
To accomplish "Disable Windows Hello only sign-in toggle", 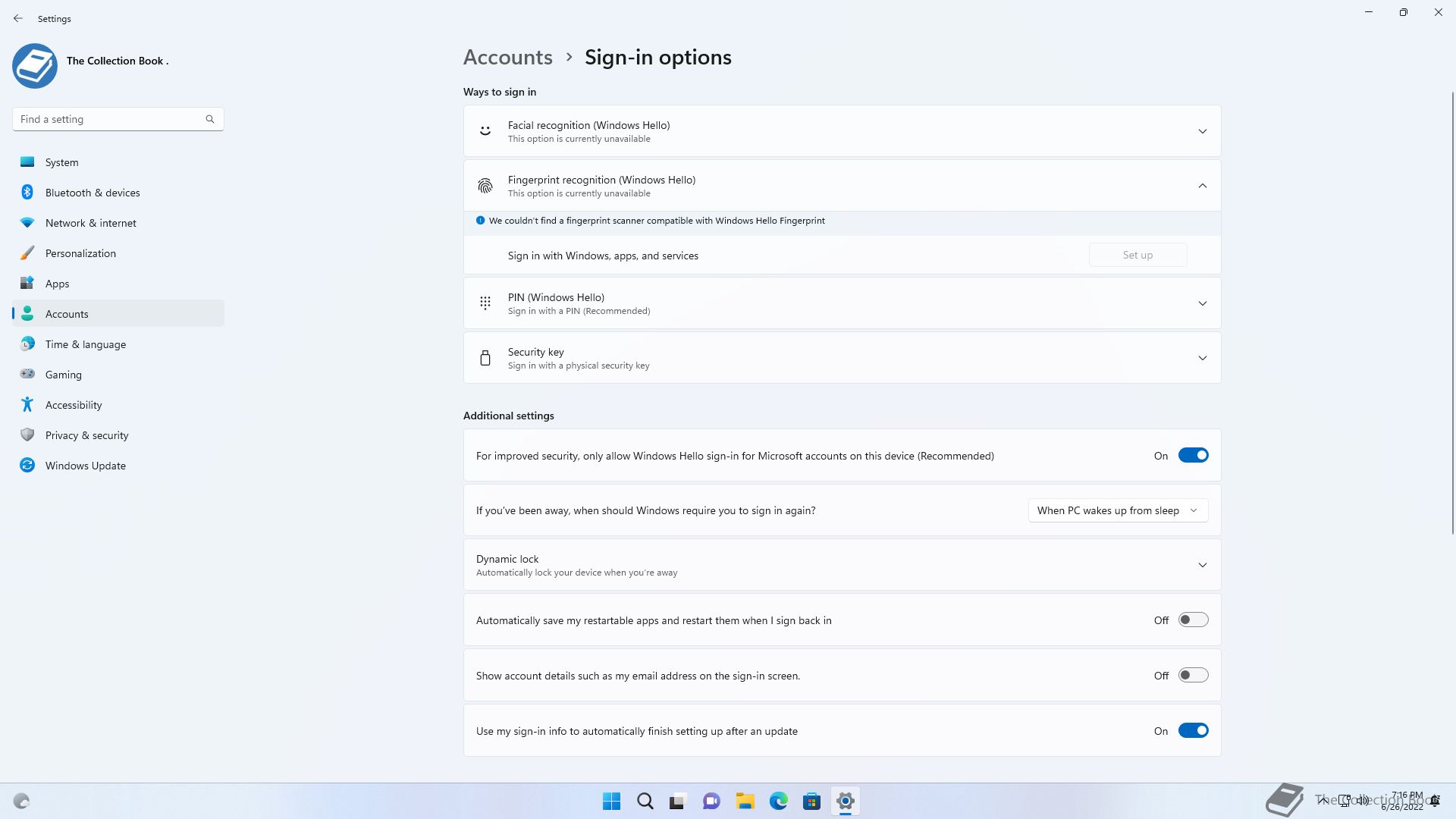I will pyautogui.click(x=1193, y=456).
